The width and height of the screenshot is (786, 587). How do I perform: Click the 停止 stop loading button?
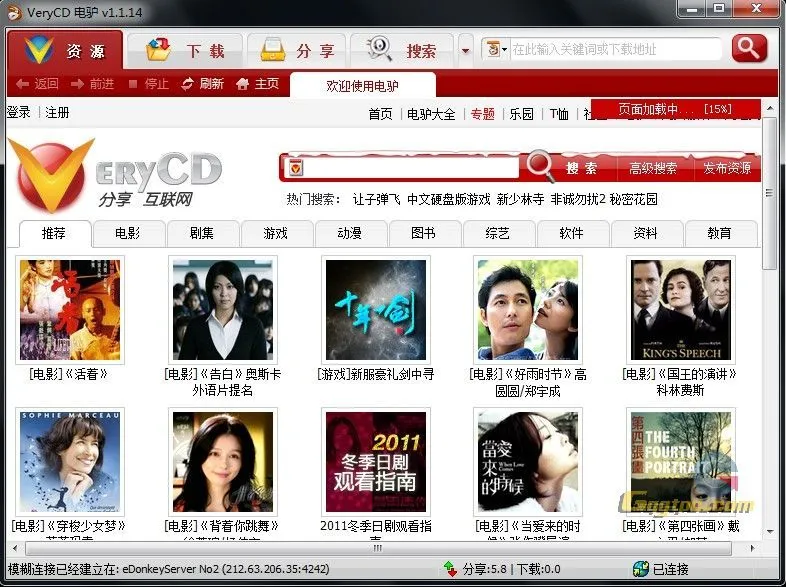point(148,84)
